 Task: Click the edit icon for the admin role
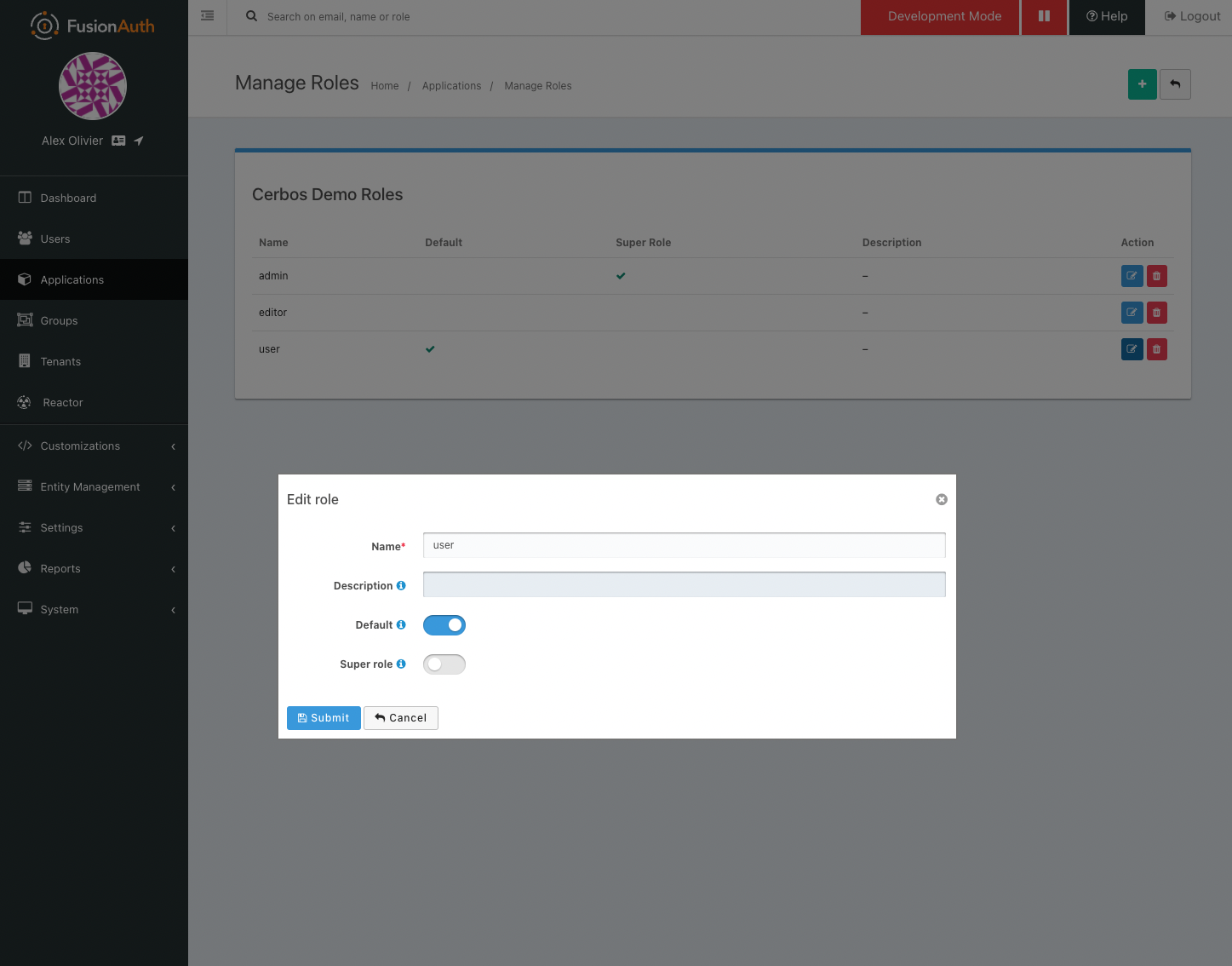1132,275
